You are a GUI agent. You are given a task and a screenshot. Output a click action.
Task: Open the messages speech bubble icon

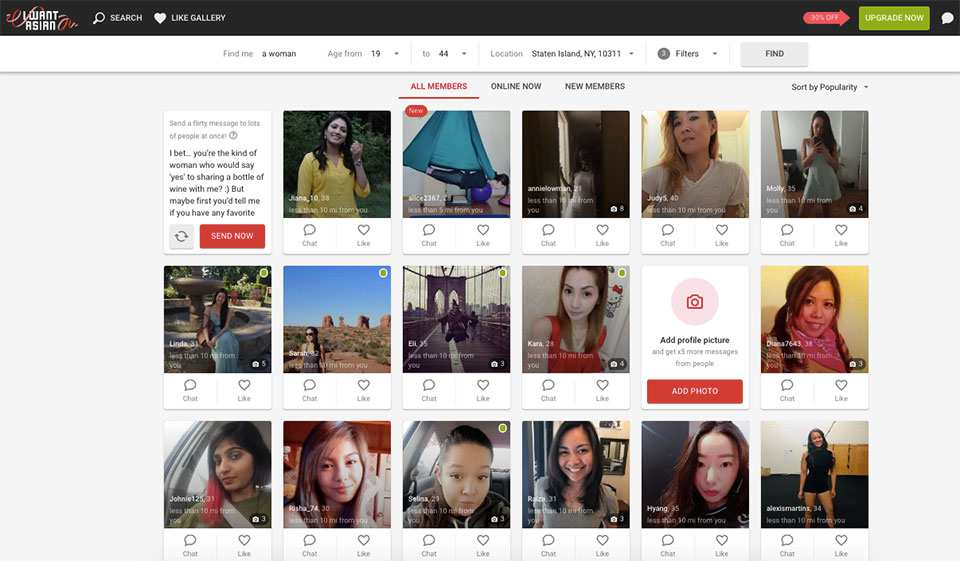[947, 18]
